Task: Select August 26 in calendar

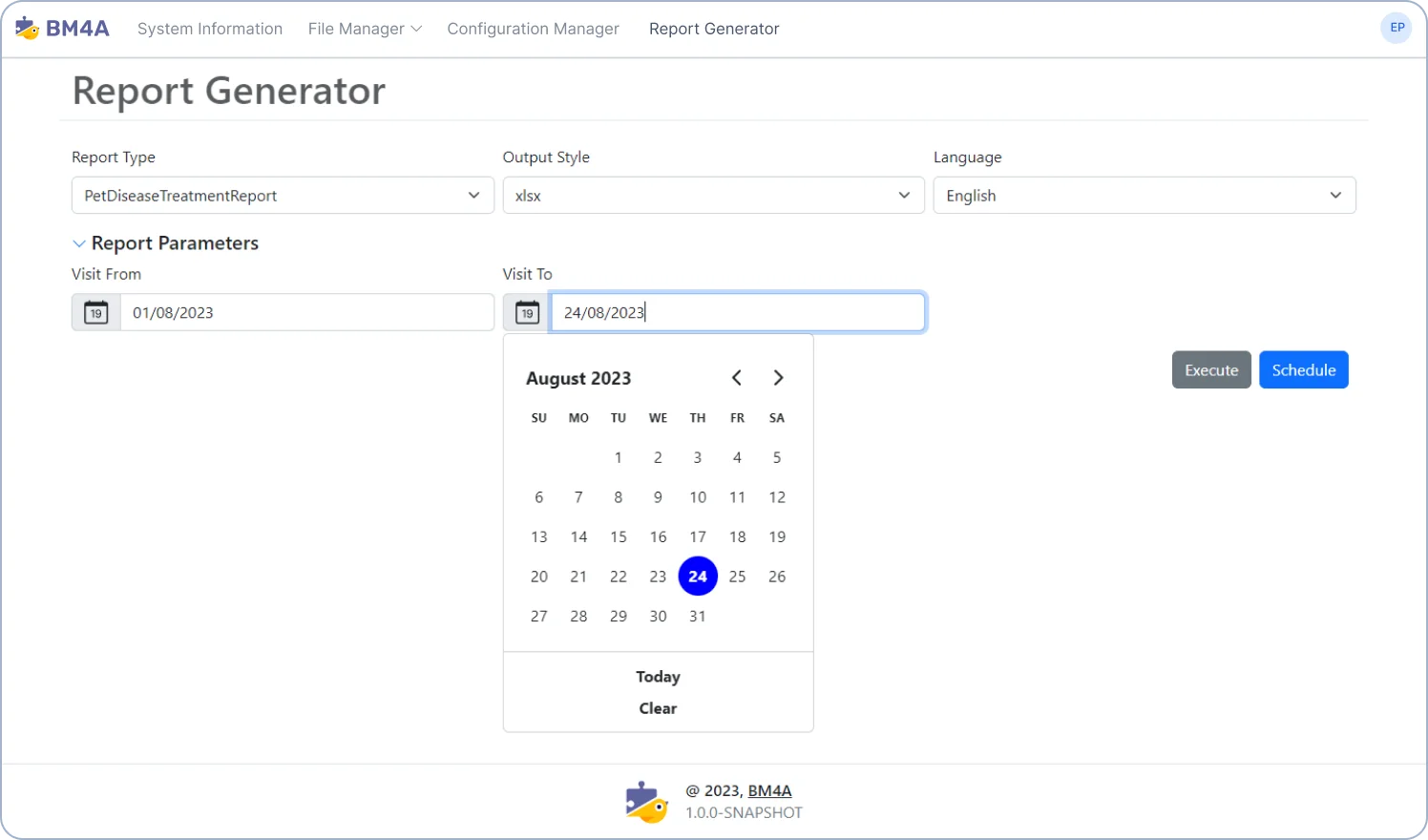Action: 777,577
